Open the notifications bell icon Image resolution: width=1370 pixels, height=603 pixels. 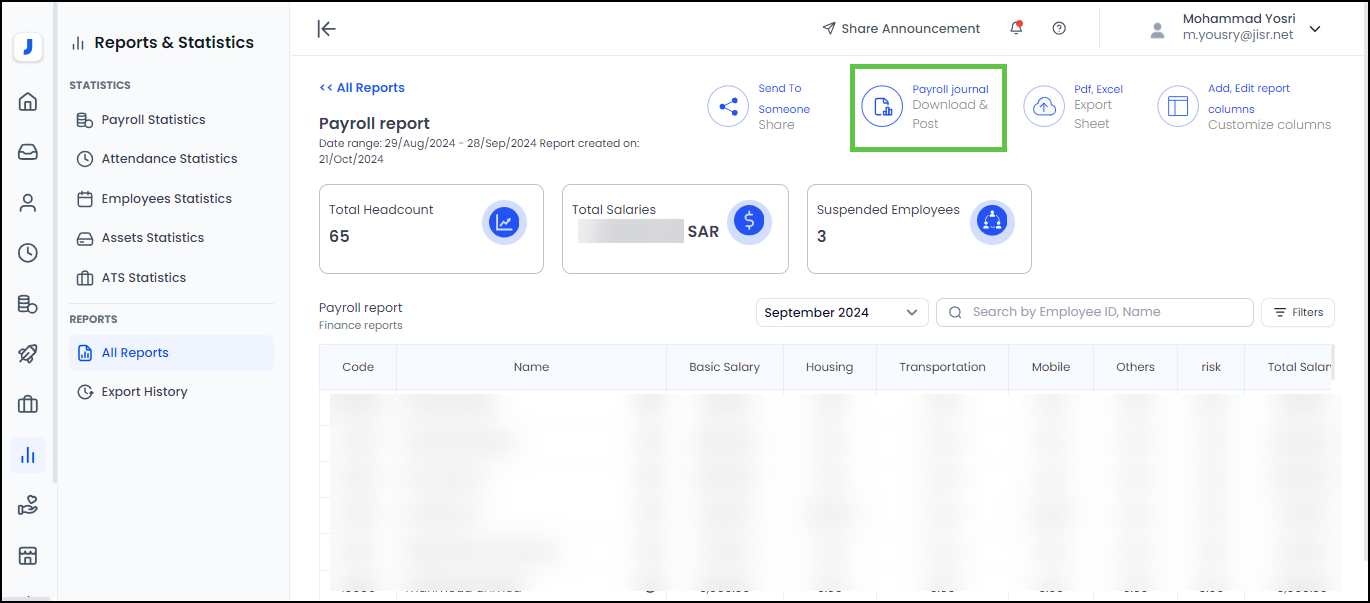1016,28
